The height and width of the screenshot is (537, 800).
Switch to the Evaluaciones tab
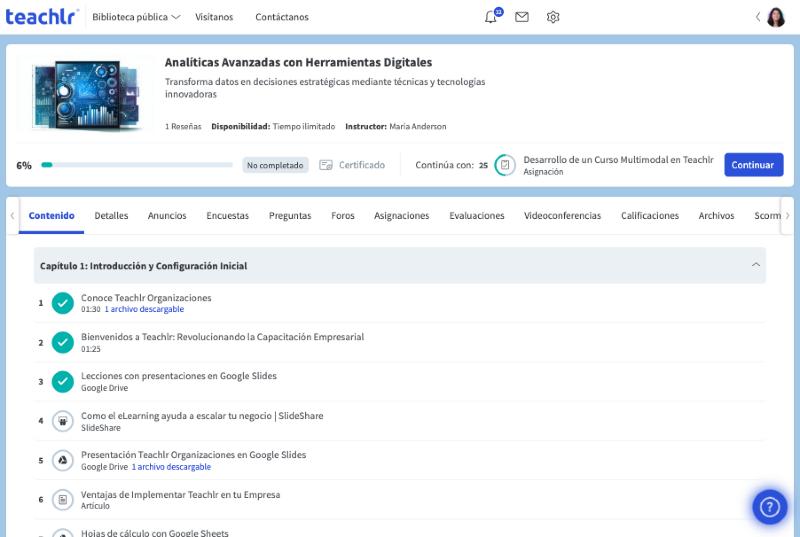477,215
